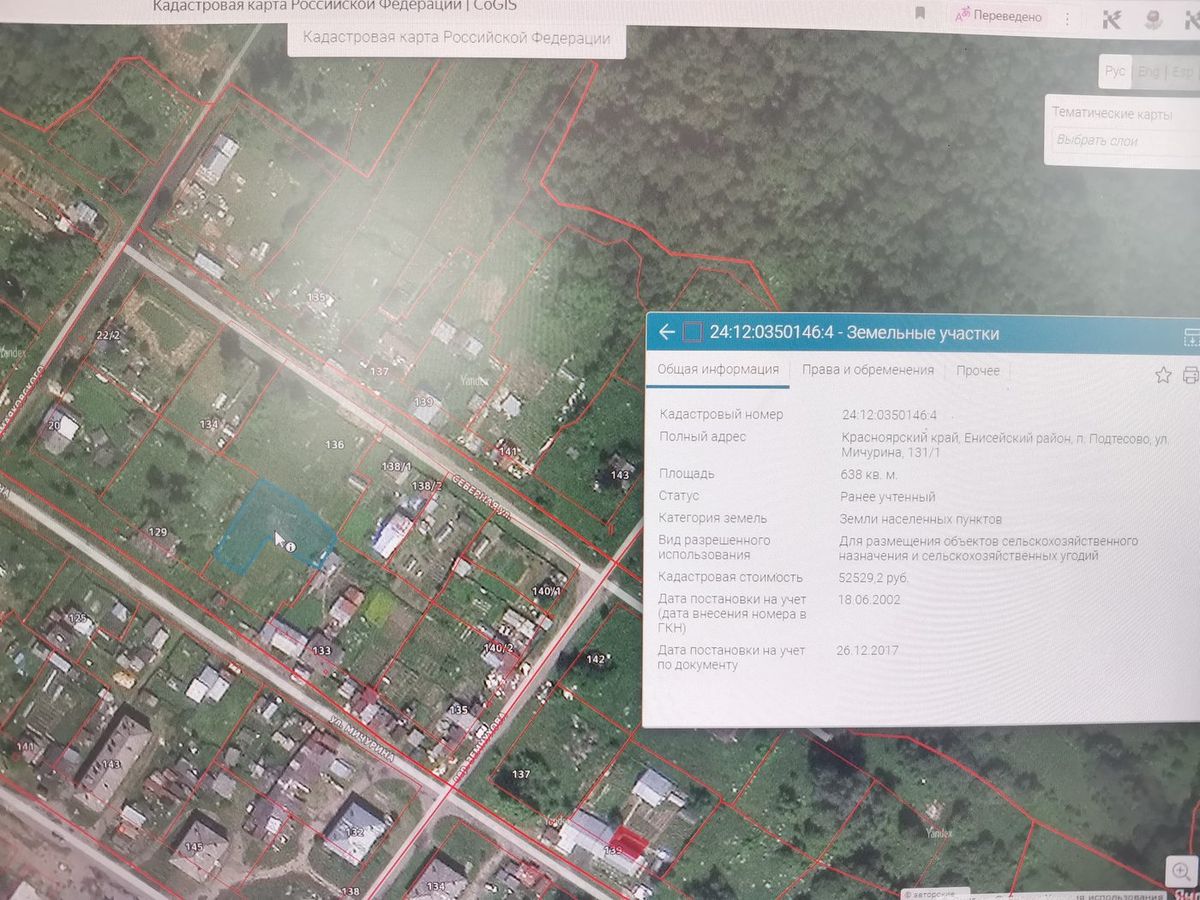Click the Кадастровый номер field label
Viewport: 1200px width, 900px height.
point(722,414)
